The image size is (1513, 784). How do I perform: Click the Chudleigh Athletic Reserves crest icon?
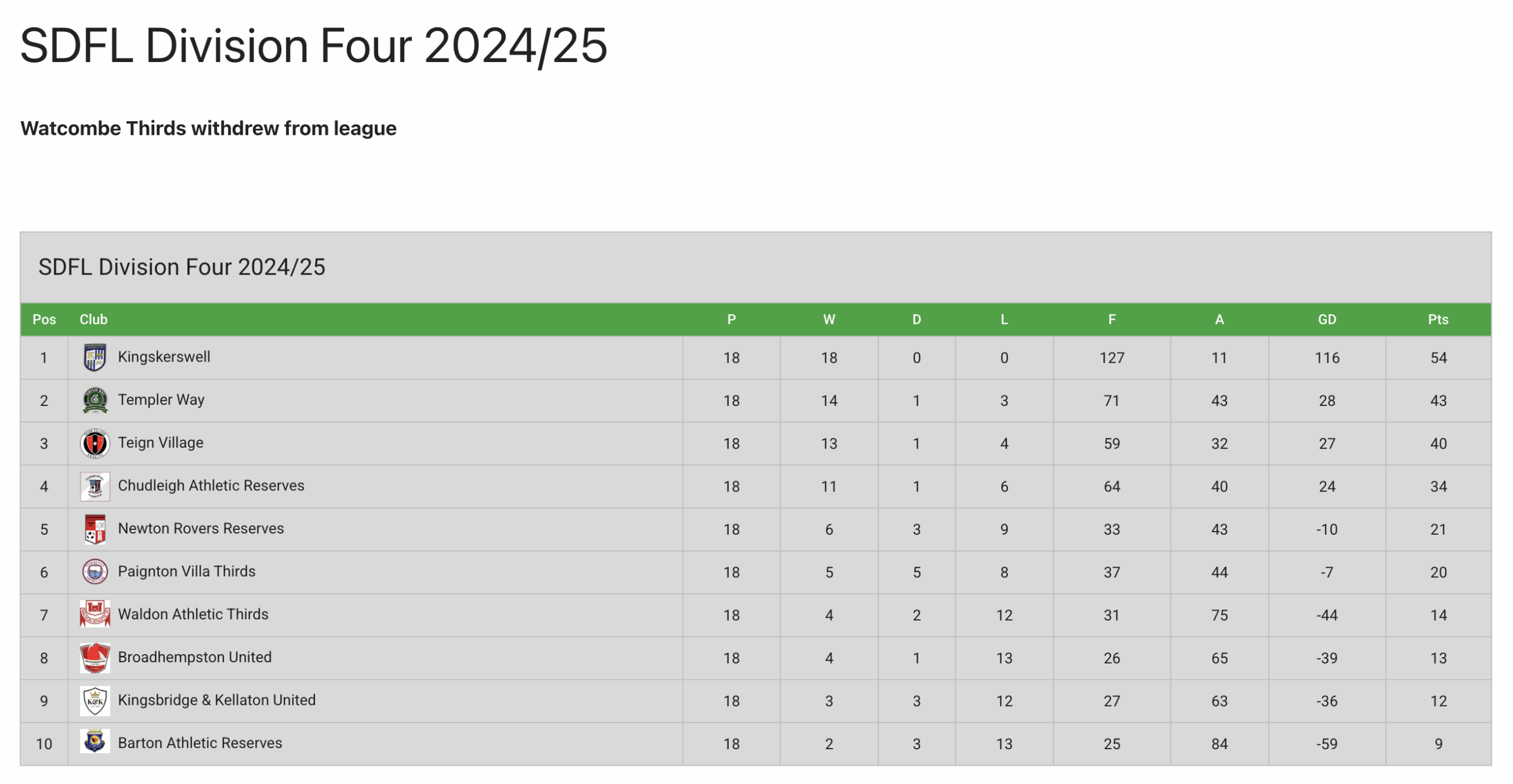tap(95, 486)
